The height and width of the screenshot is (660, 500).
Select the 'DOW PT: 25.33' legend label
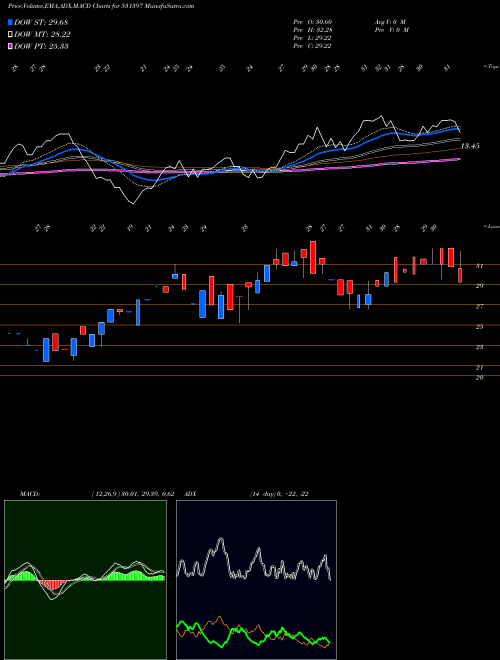click(x=41, y=46)
